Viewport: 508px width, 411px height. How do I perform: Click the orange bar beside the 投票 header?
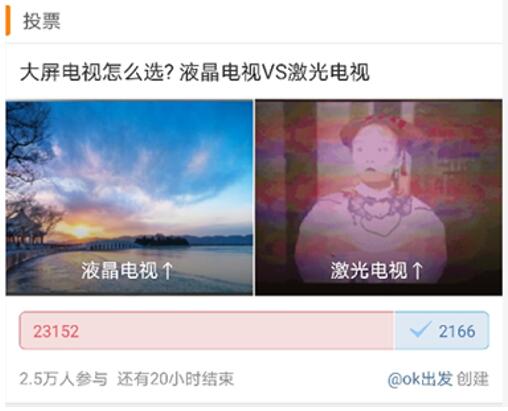click(x=8, y=21)
